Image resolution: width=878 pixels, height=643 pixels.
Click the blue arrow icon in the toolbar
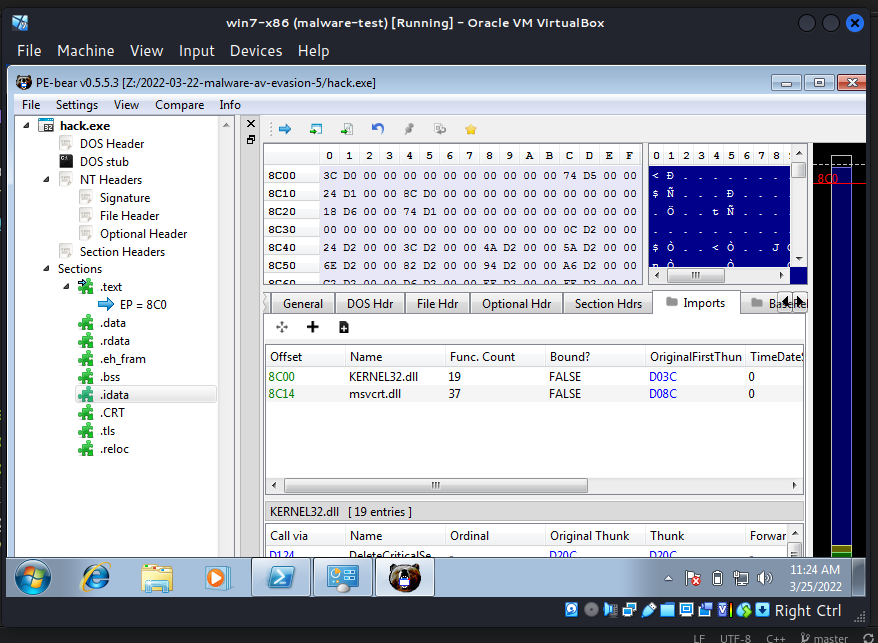(x=285, y=129)
